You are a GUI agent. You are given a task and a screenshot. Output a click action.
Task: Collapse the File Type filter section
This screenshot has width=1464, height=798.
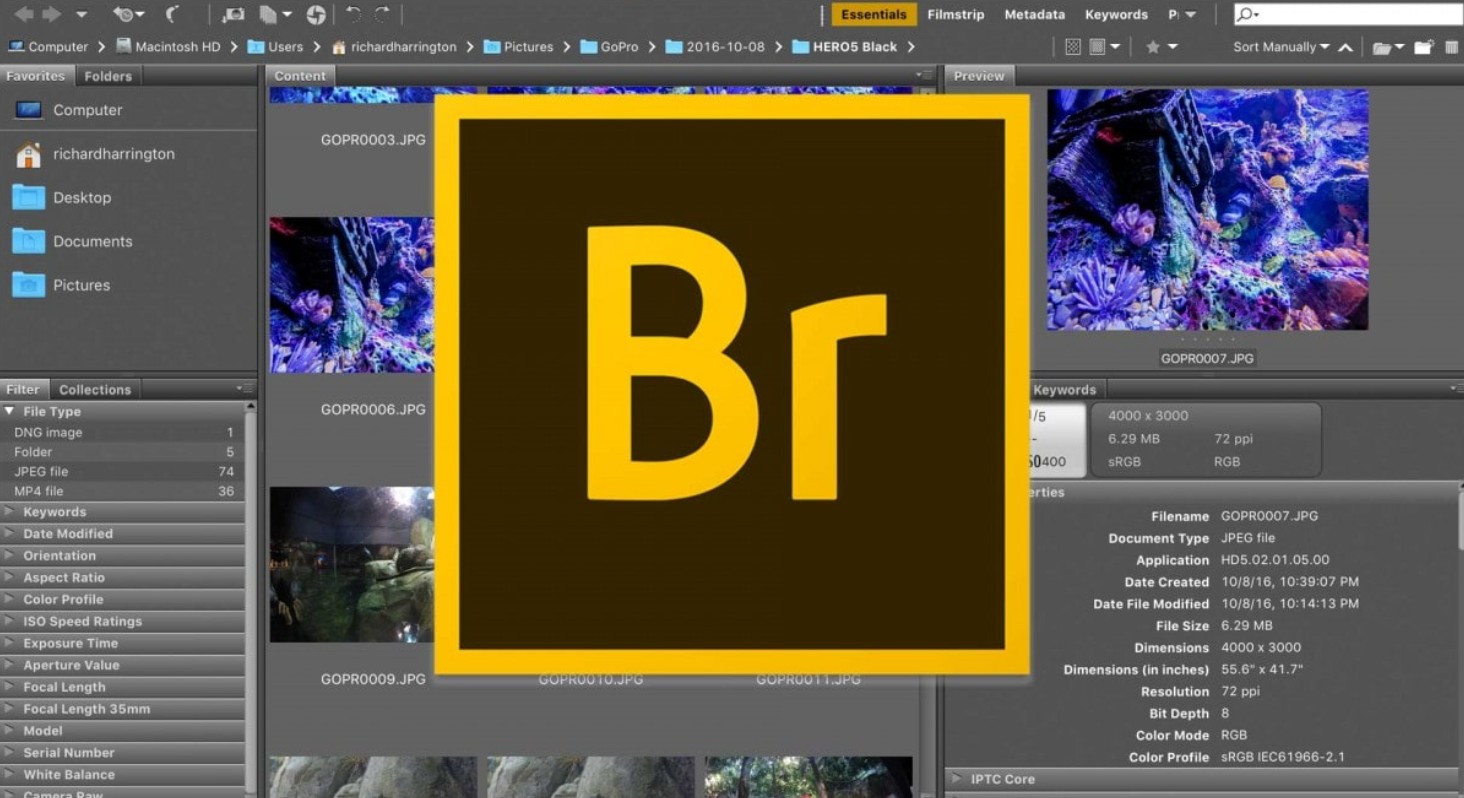10,411
